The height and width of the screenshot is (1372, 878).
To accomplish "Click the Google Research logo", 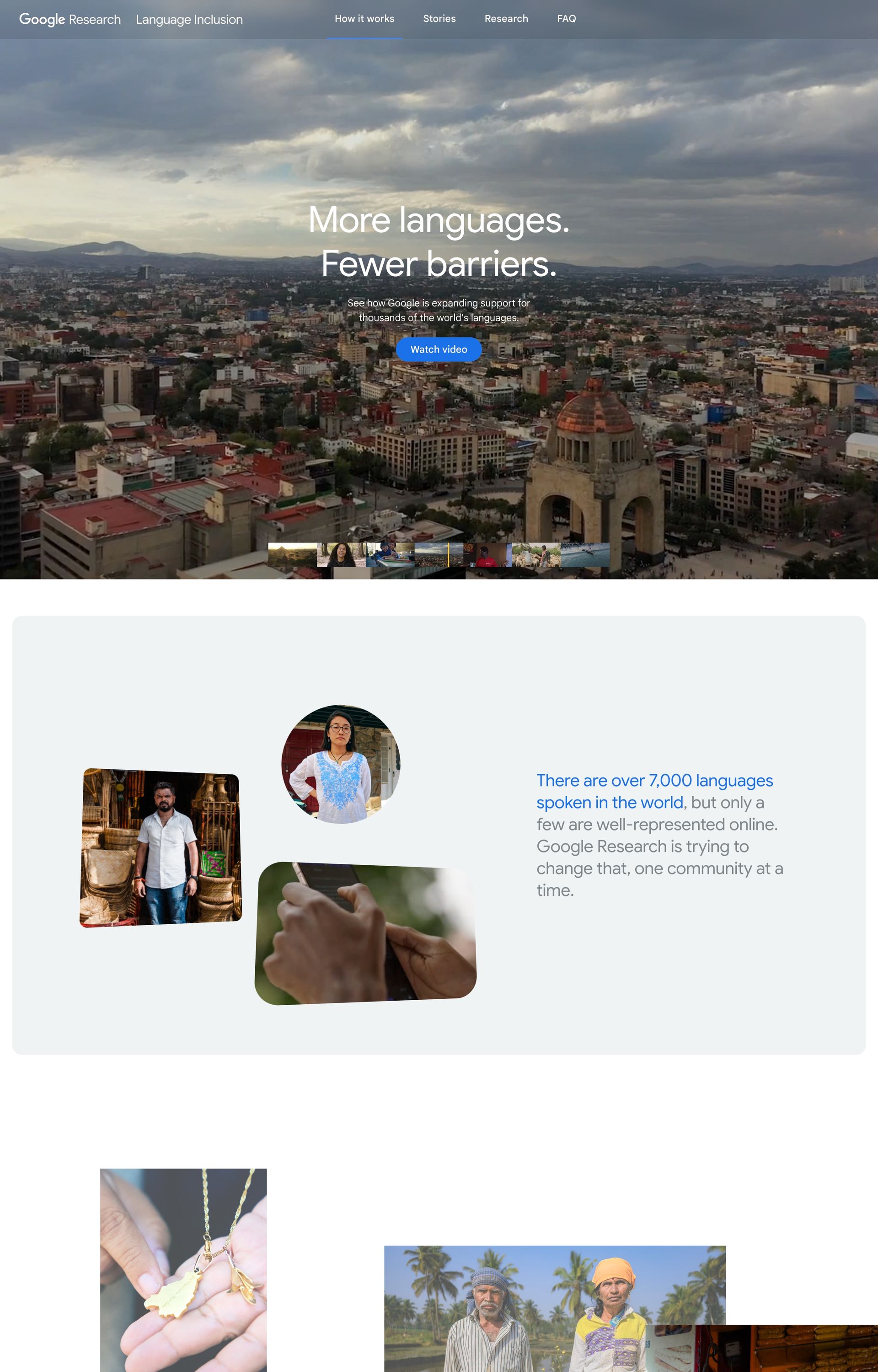I will click(70, 19).
